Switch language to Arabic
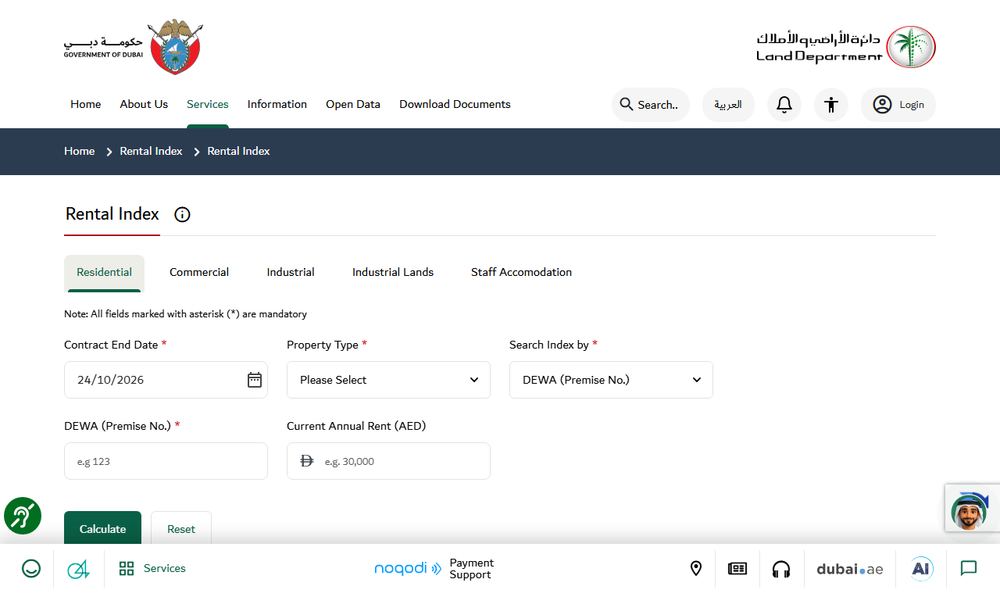Screen dimensions: 1000x594 click(728, 105)
